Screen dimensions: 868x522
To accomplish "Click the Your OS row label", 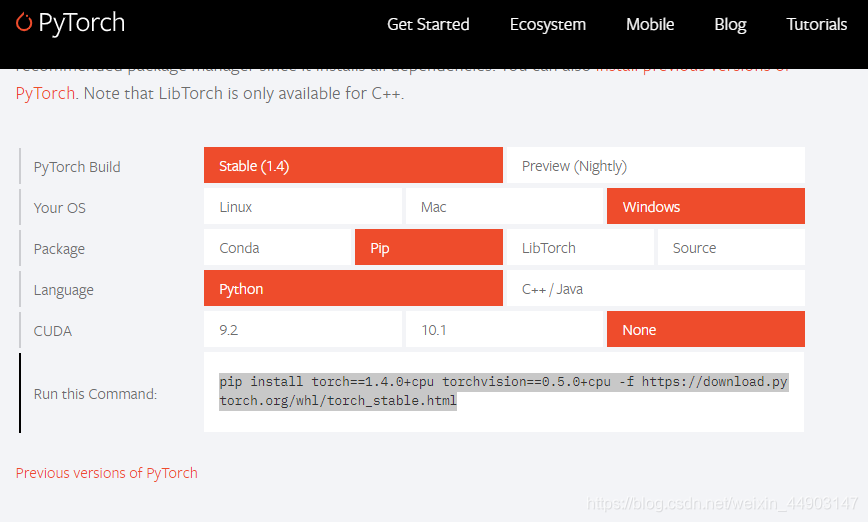I will tap(60, 208).
